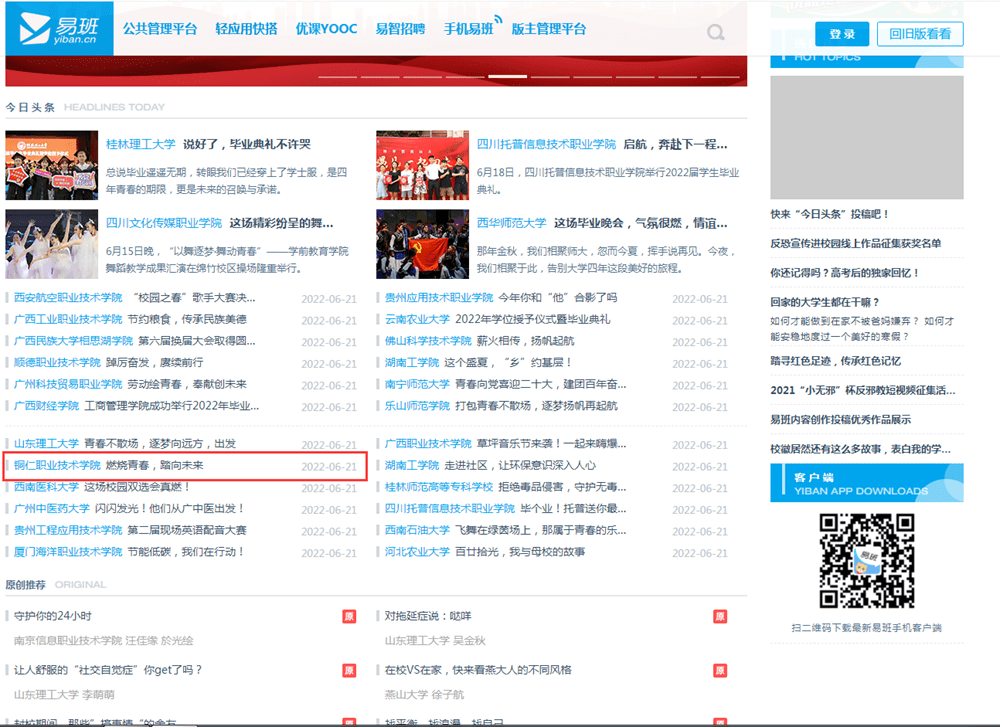Open hot topic 你还记得吗？高考后的独家回忆

tap(845, 272)
